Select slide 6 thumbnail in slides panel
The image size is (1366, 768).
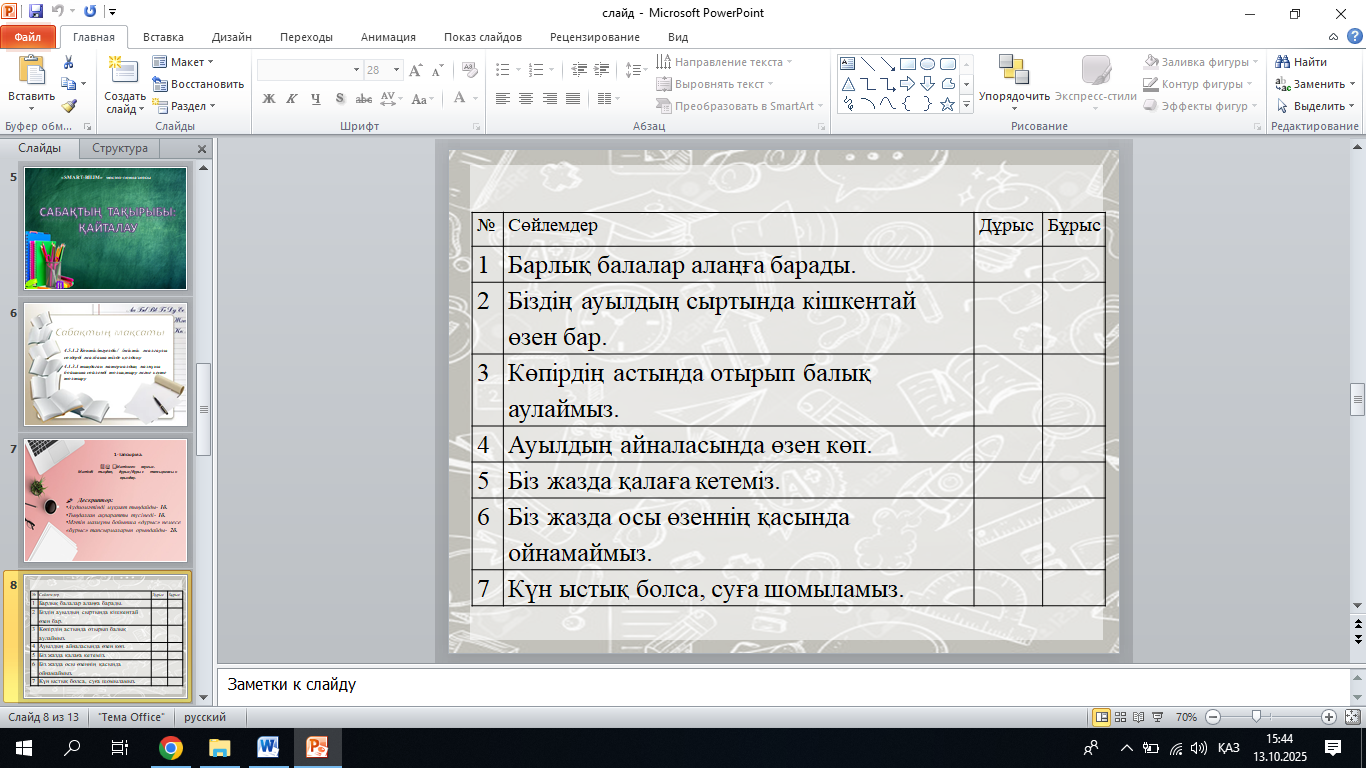tap(105, 365)
